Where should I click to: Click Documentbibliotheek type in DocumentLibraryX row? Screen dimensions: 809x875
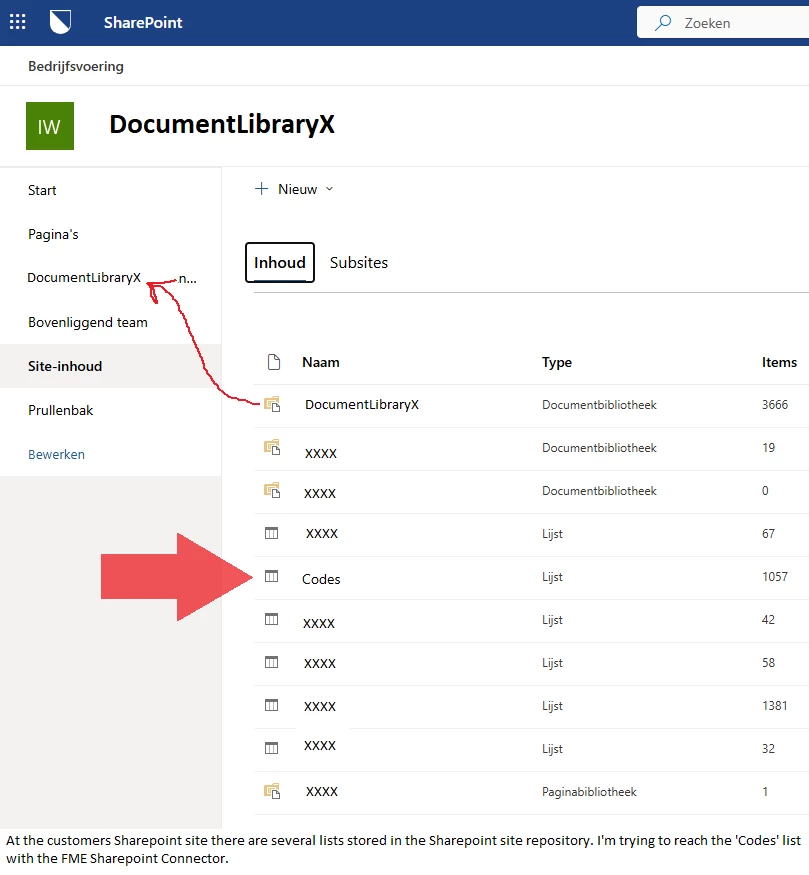[x=599, y=405]
